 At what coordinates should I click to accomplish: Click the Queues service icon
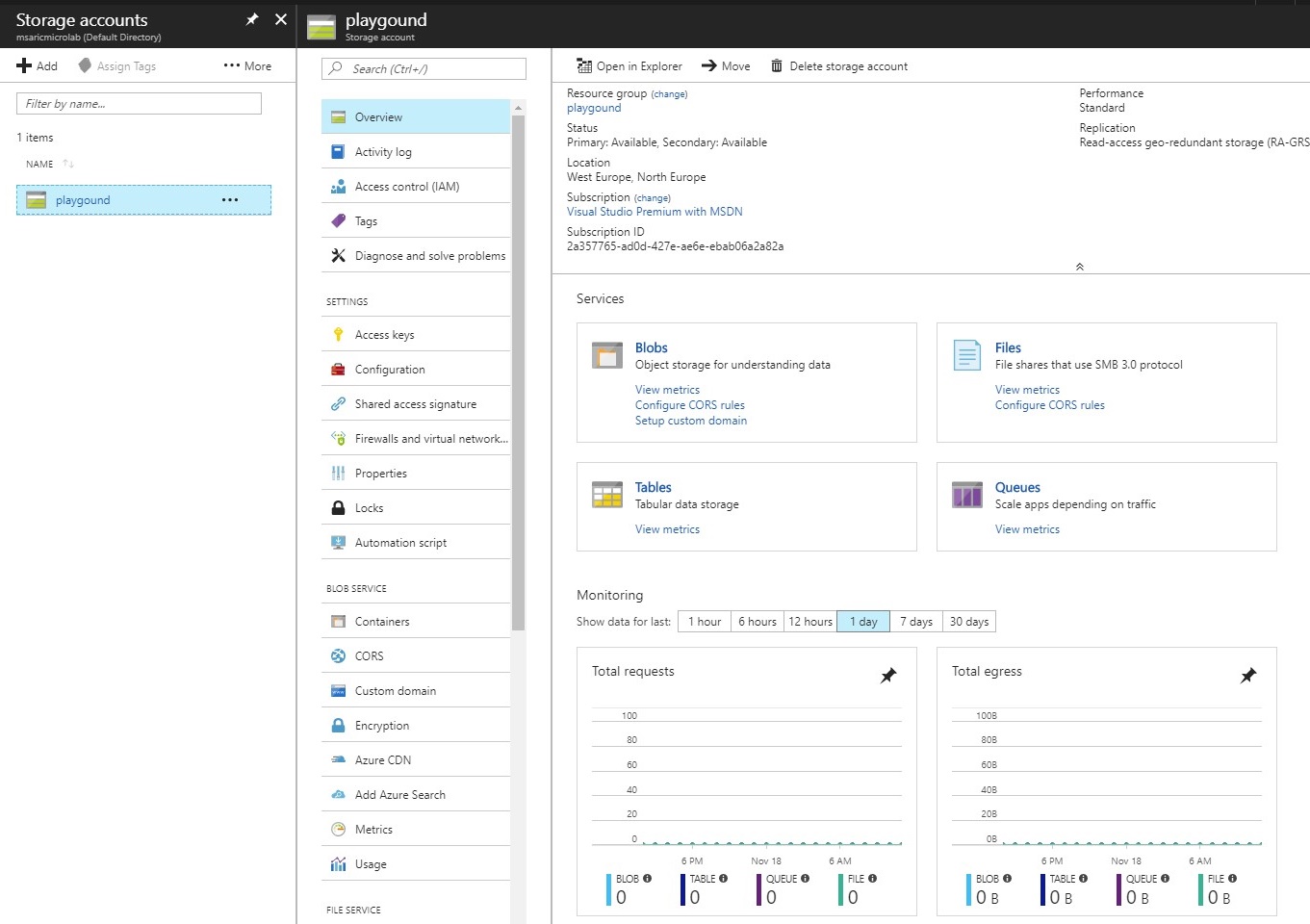coord(966,495)
